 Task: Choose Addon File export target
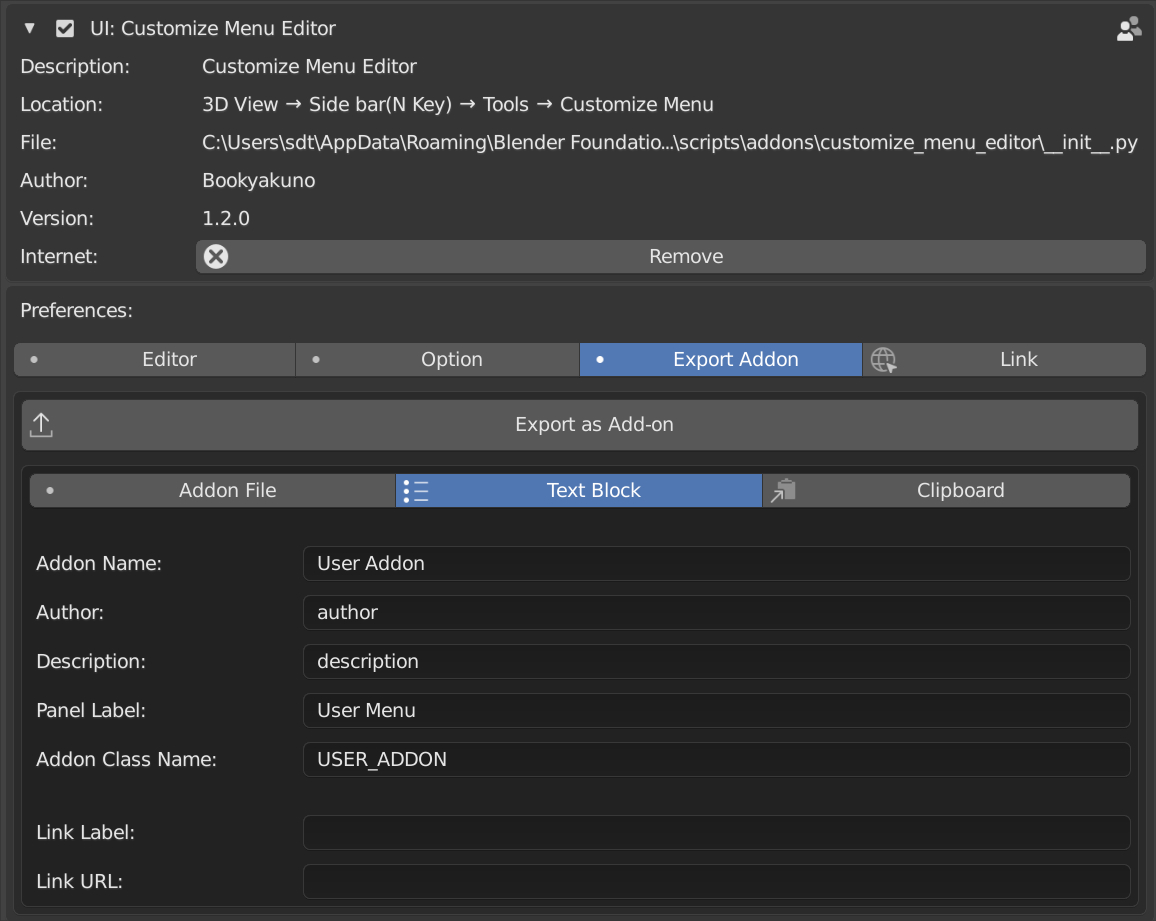coord(213,491)
